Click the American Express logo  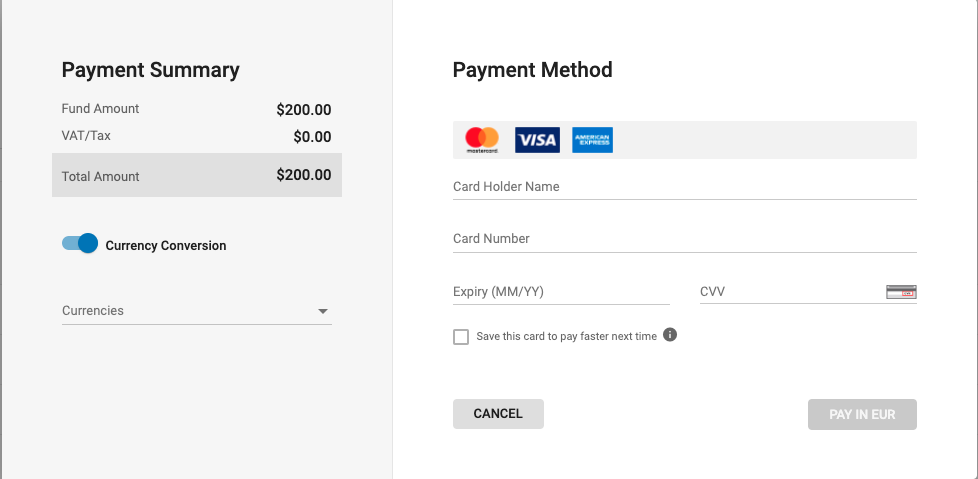pyautogui.click(x=592, y=140)
